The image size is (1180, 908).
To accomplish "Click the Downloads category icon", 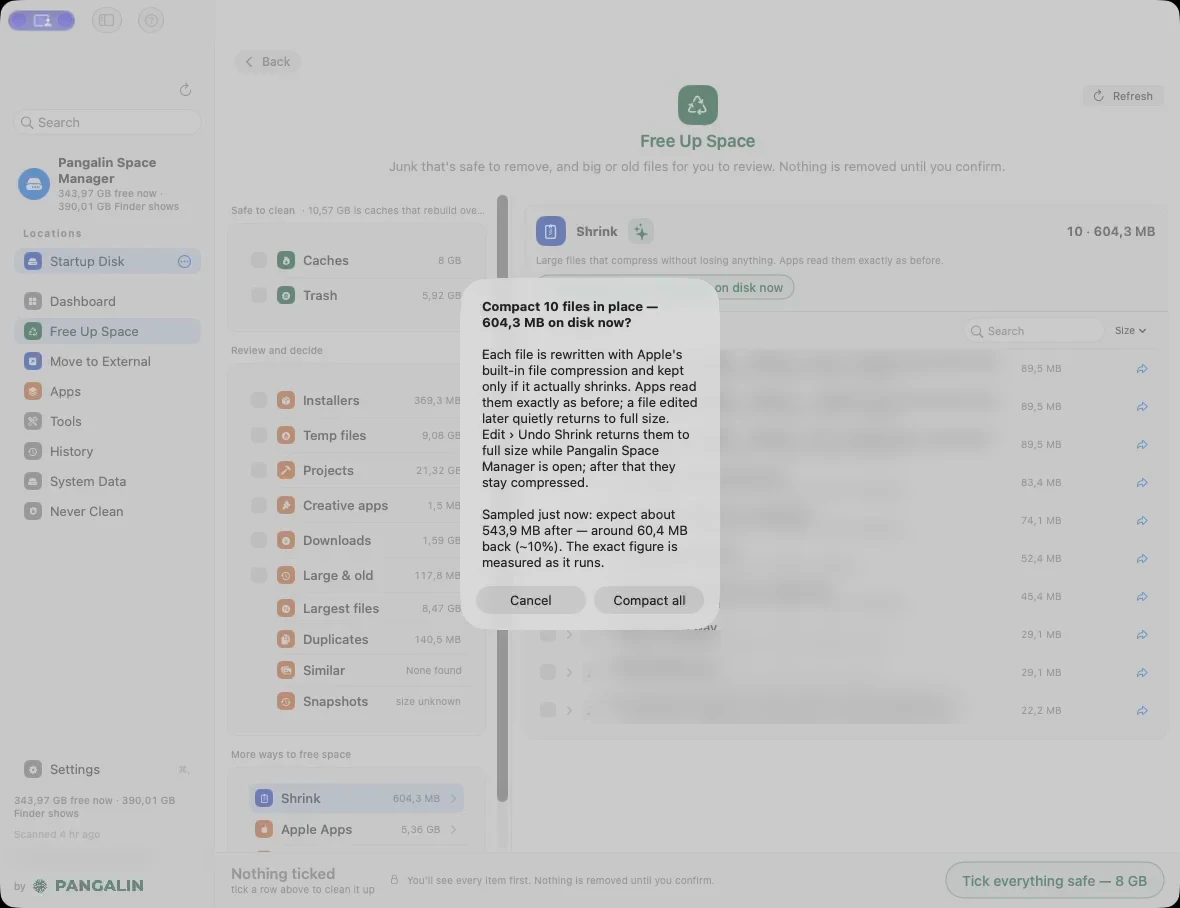I will coord(286,540).
